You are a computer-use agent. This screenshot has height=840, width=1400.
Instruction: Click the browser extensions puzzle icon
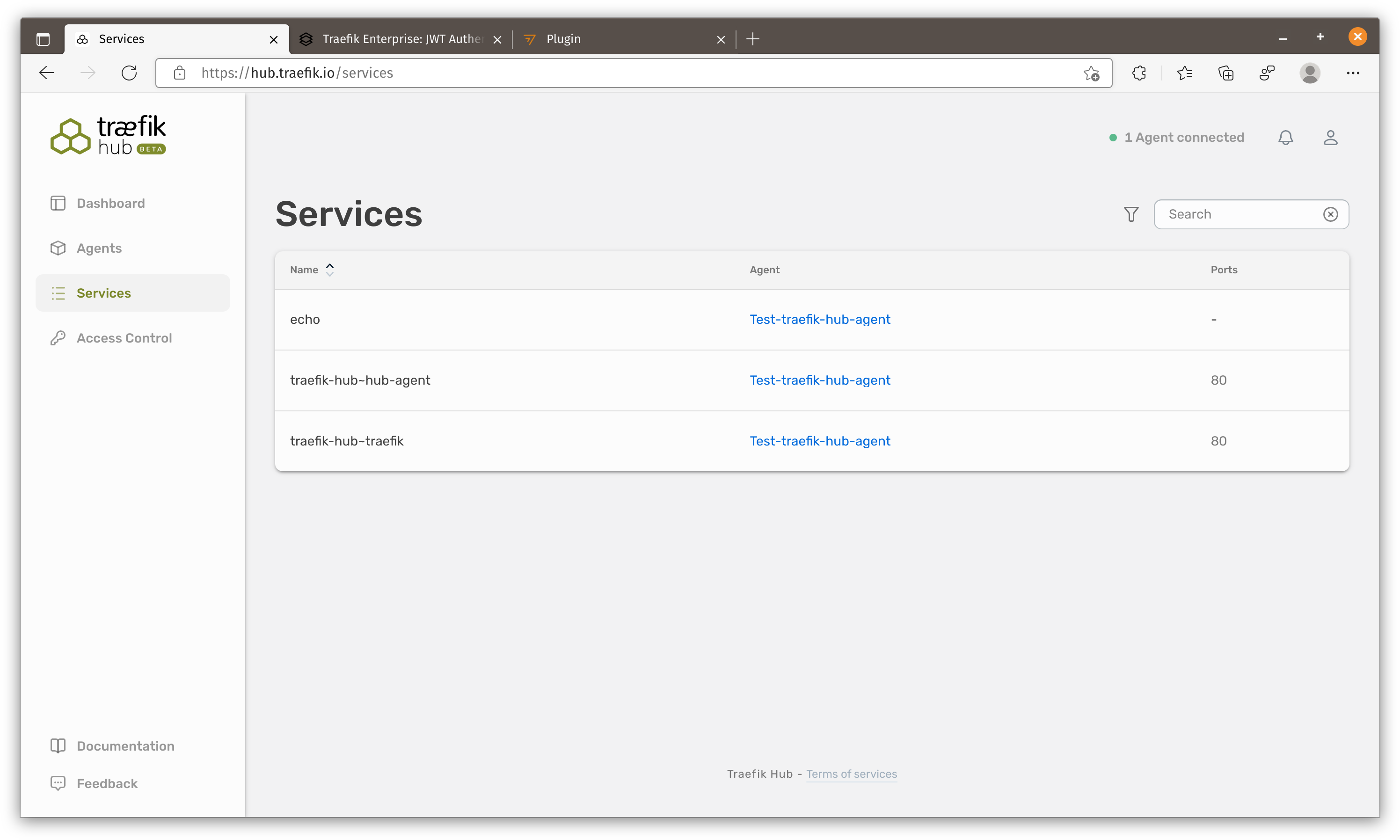click(1138, 73)
